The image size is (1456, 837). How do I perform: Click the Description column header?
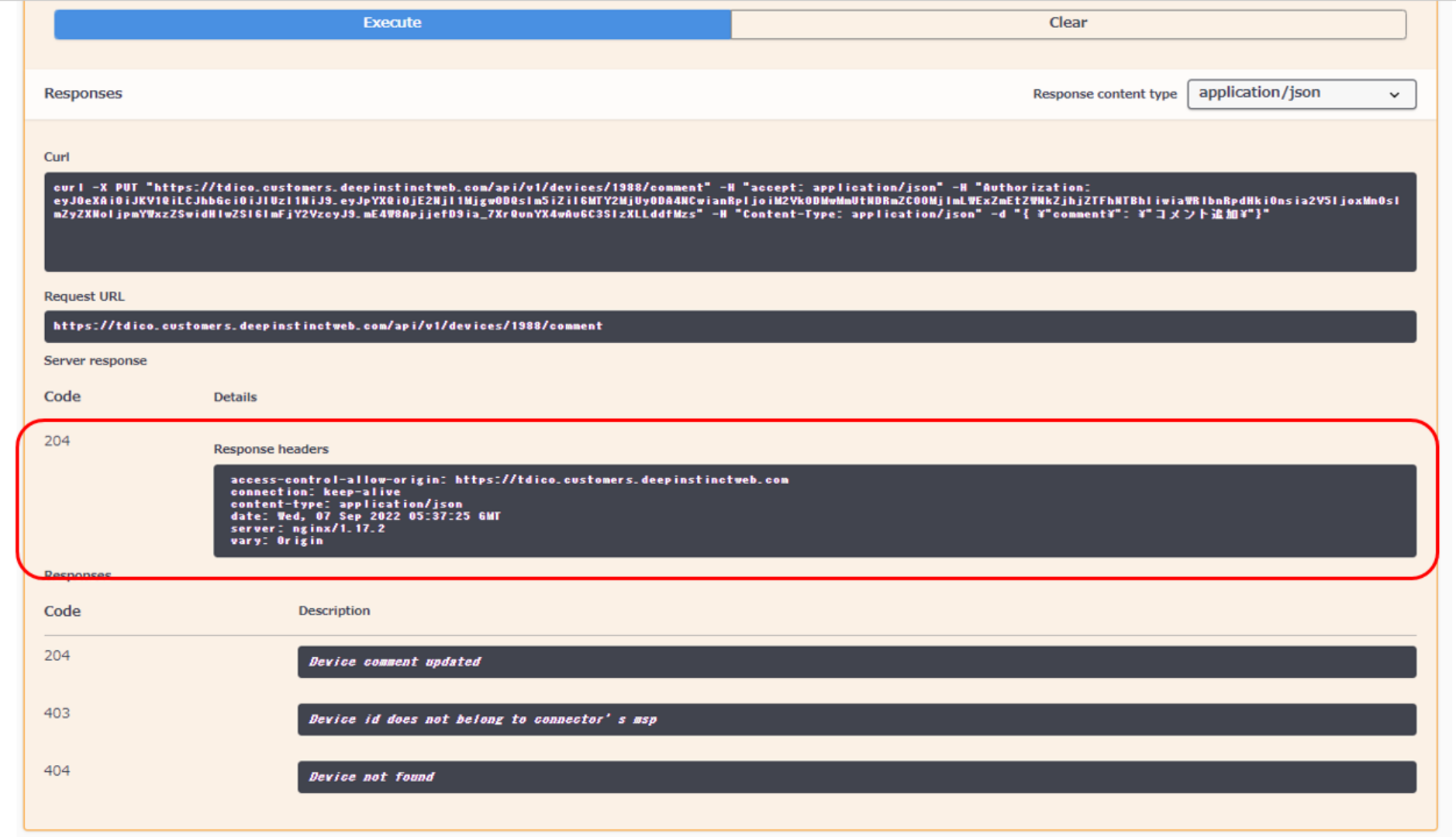334,610
